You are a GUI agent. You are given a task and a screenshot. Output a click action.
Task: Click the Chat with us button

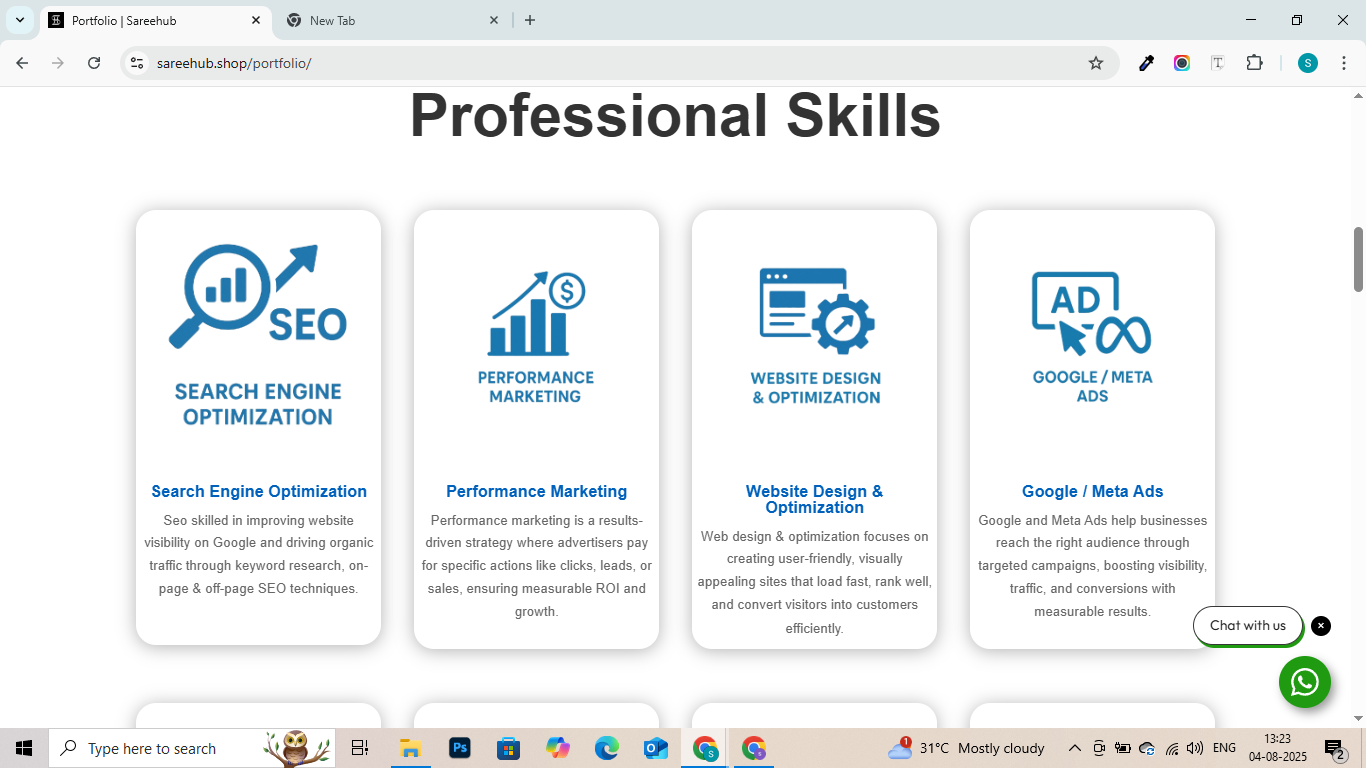click(1247, 626)
